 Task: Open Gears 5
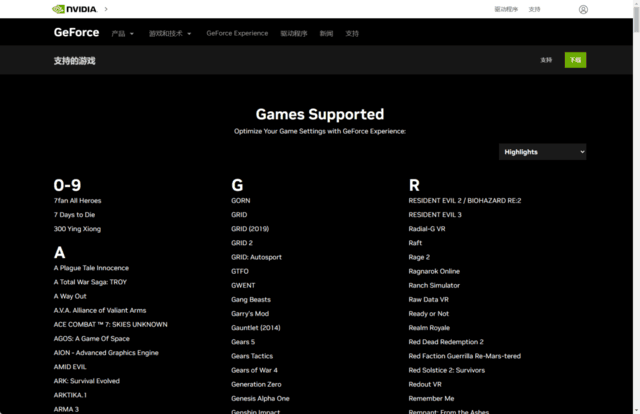[243, 342]
